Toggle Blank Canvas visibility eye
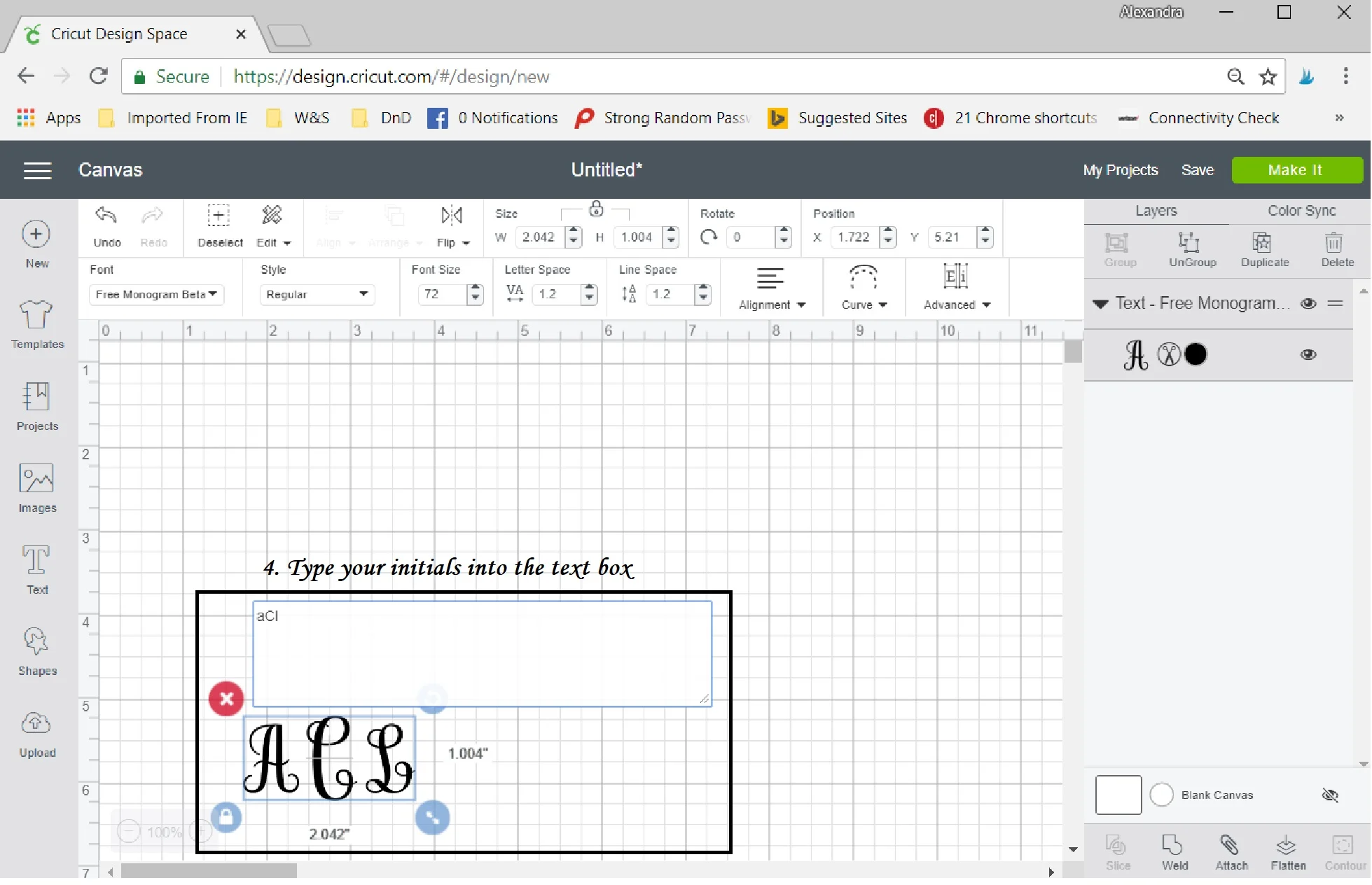Image resolution: width=1372 pixels, height=885 pixels. pos(1329,795)
